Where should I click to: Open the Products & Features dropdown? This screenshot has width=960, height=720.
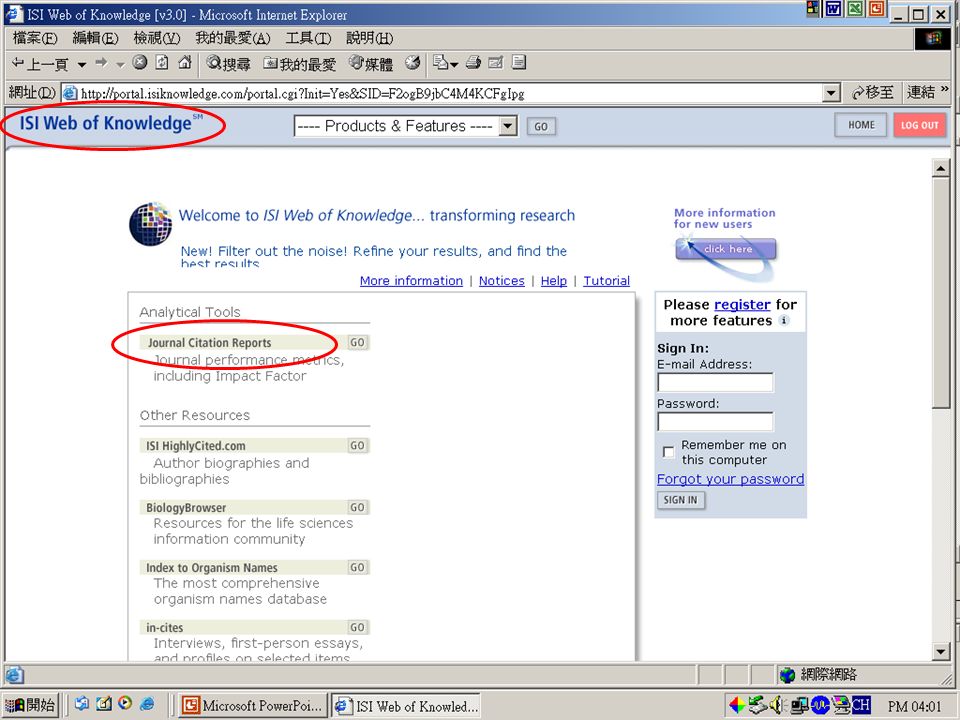click(406, 126)
